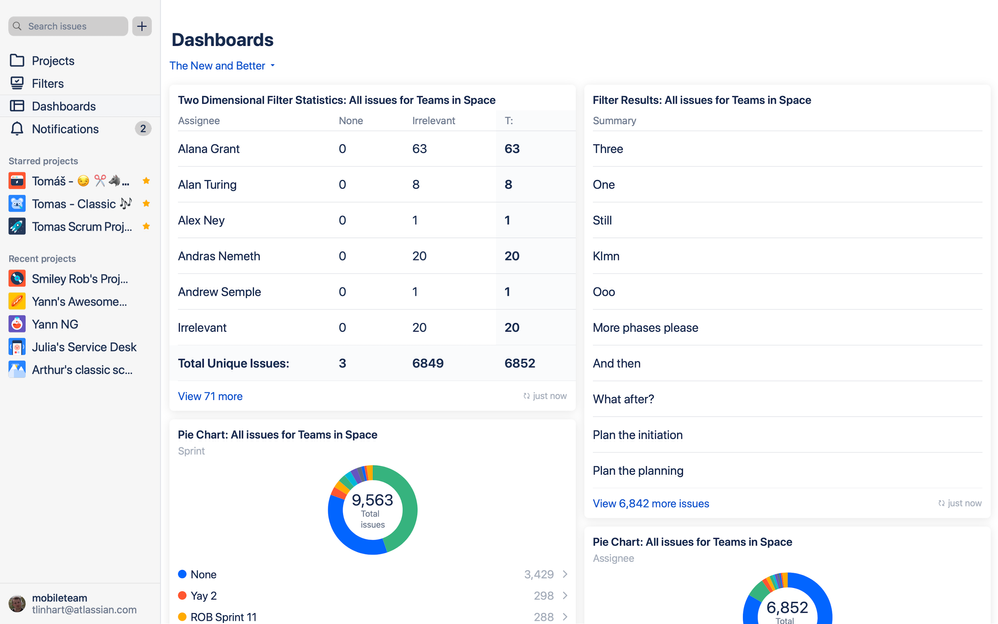This screenshot has width=998, height=624.
Task: Click Alan Turing assignee row
Action: pos(372,185)
